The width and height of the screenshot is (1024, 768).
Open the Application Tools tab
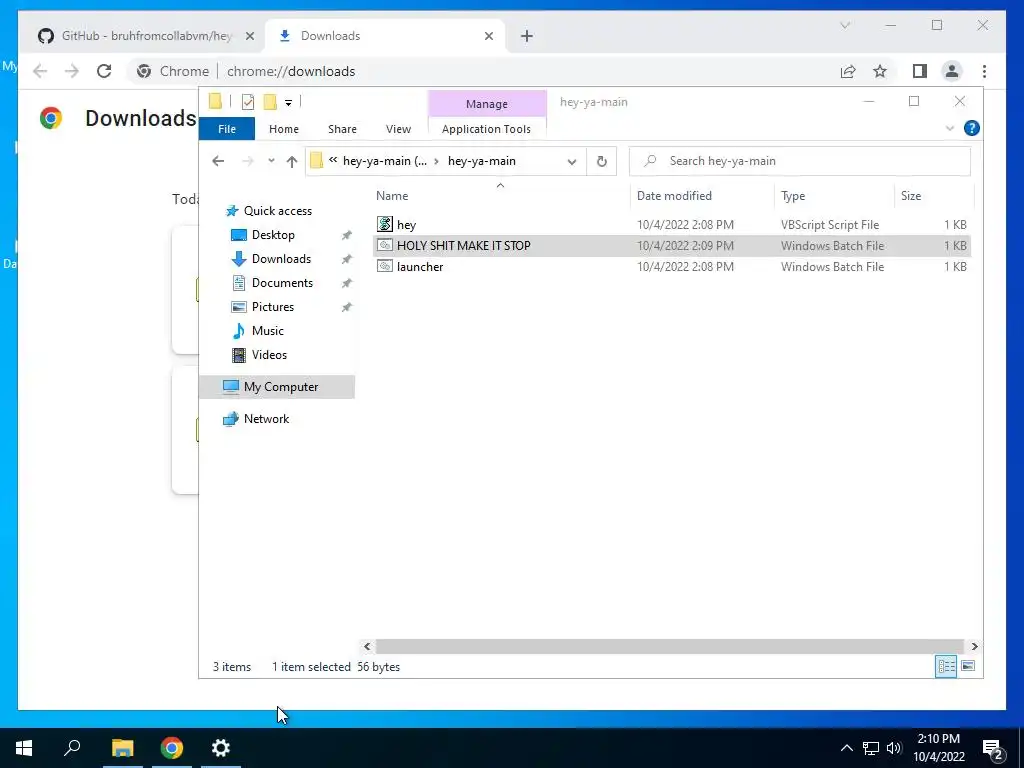point(486,129)
